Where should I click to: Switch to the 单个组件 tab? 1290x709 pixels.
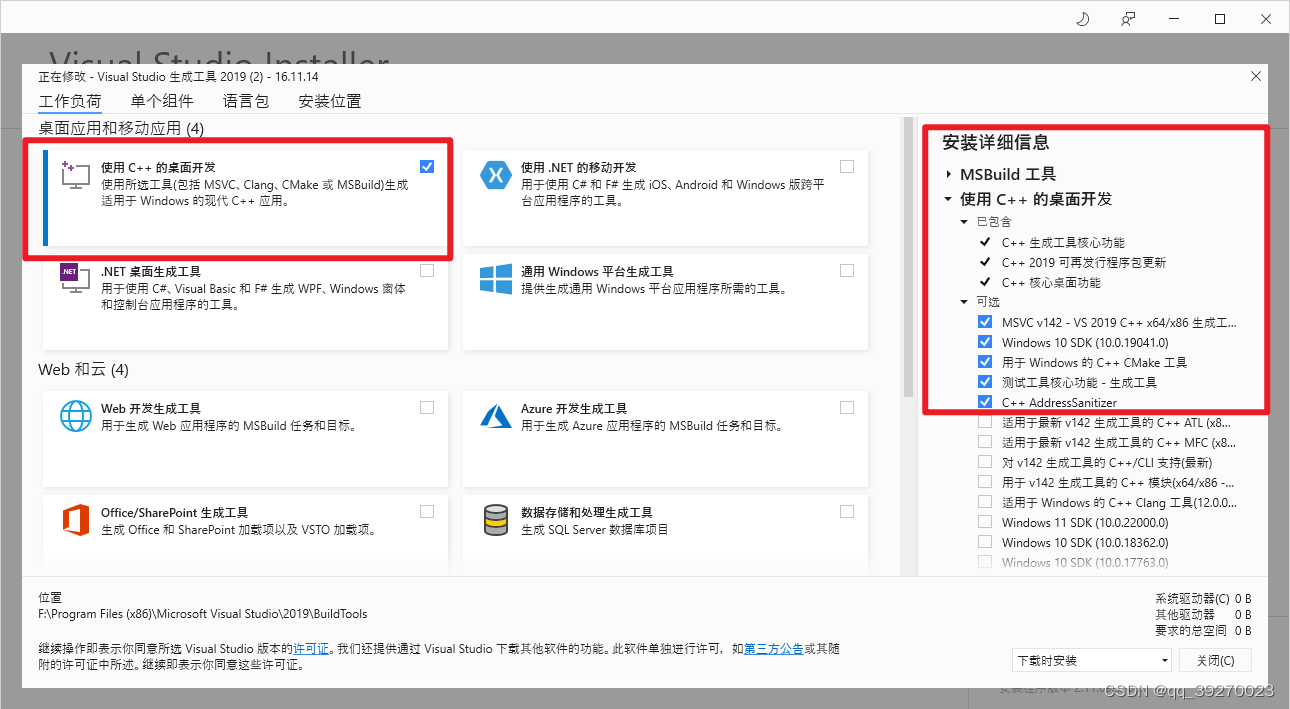[162, 101]
